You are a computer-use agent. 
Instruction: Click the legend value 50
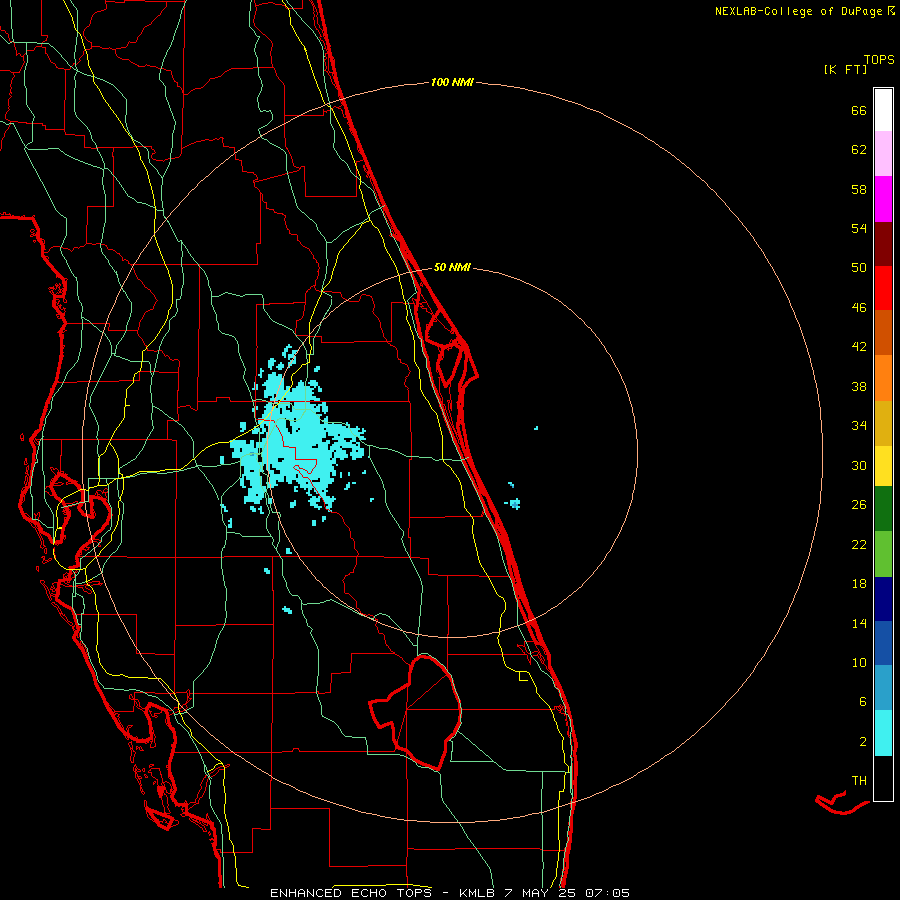click(x=859, y=267)
